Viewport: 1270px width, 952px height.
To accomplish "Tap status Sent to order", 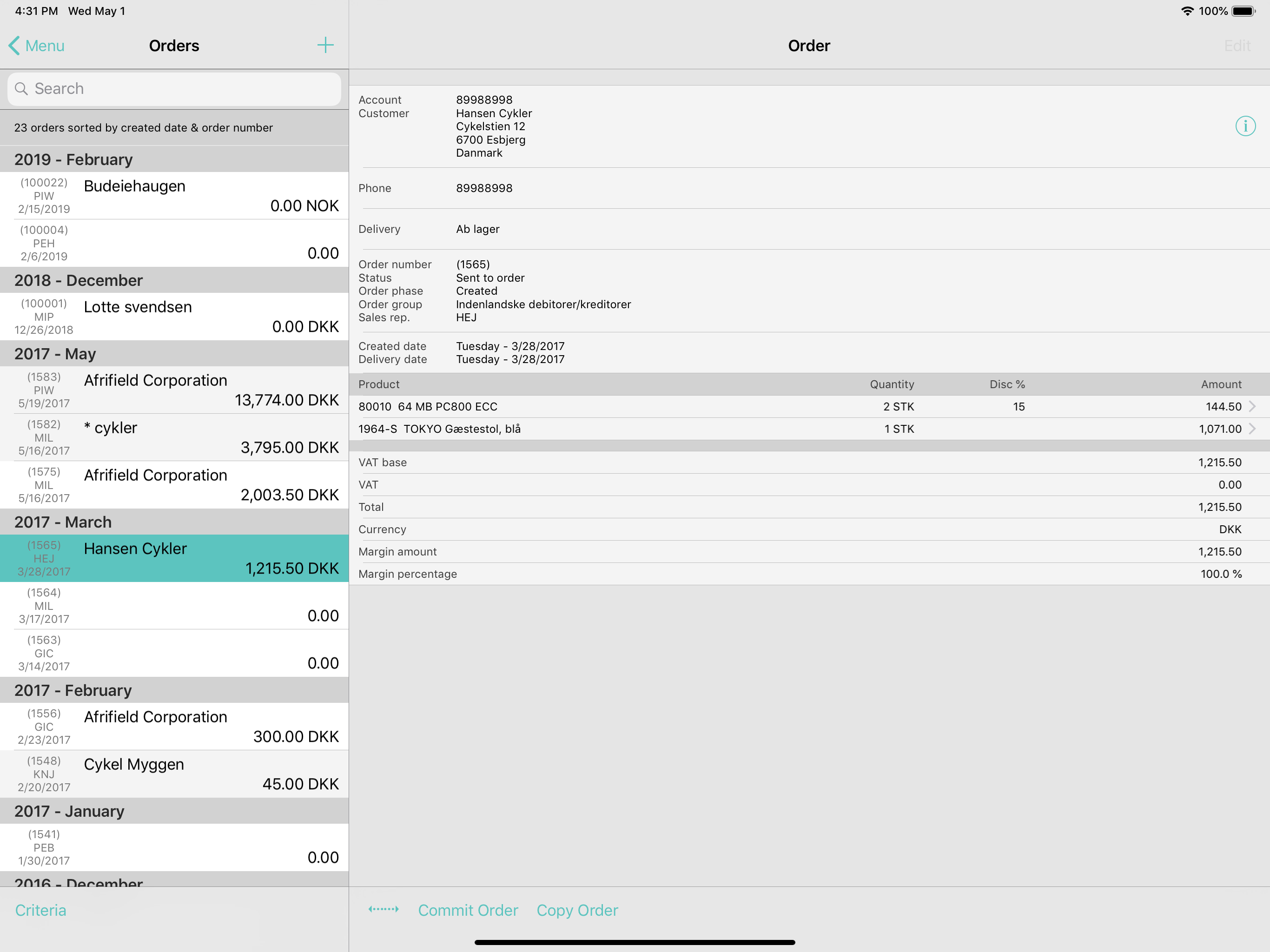I will tap(490, 278).
